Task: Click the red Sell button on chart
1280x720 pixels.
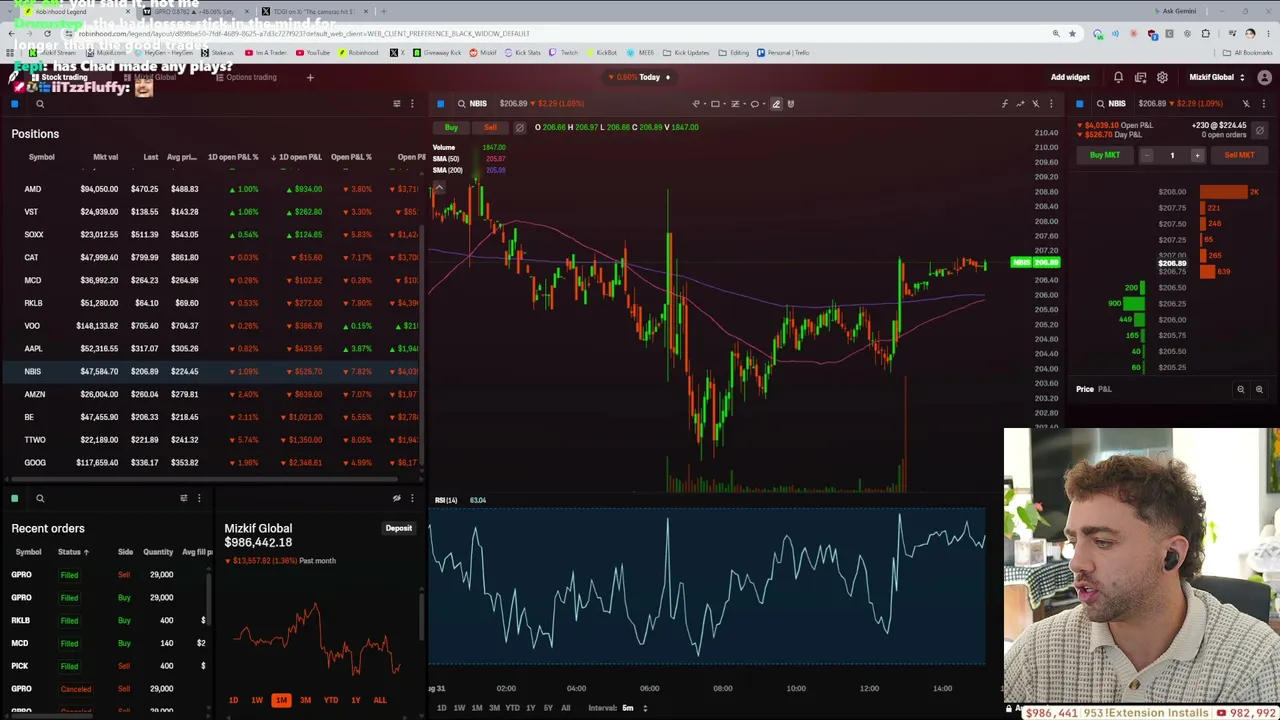Action: (490, 128)
